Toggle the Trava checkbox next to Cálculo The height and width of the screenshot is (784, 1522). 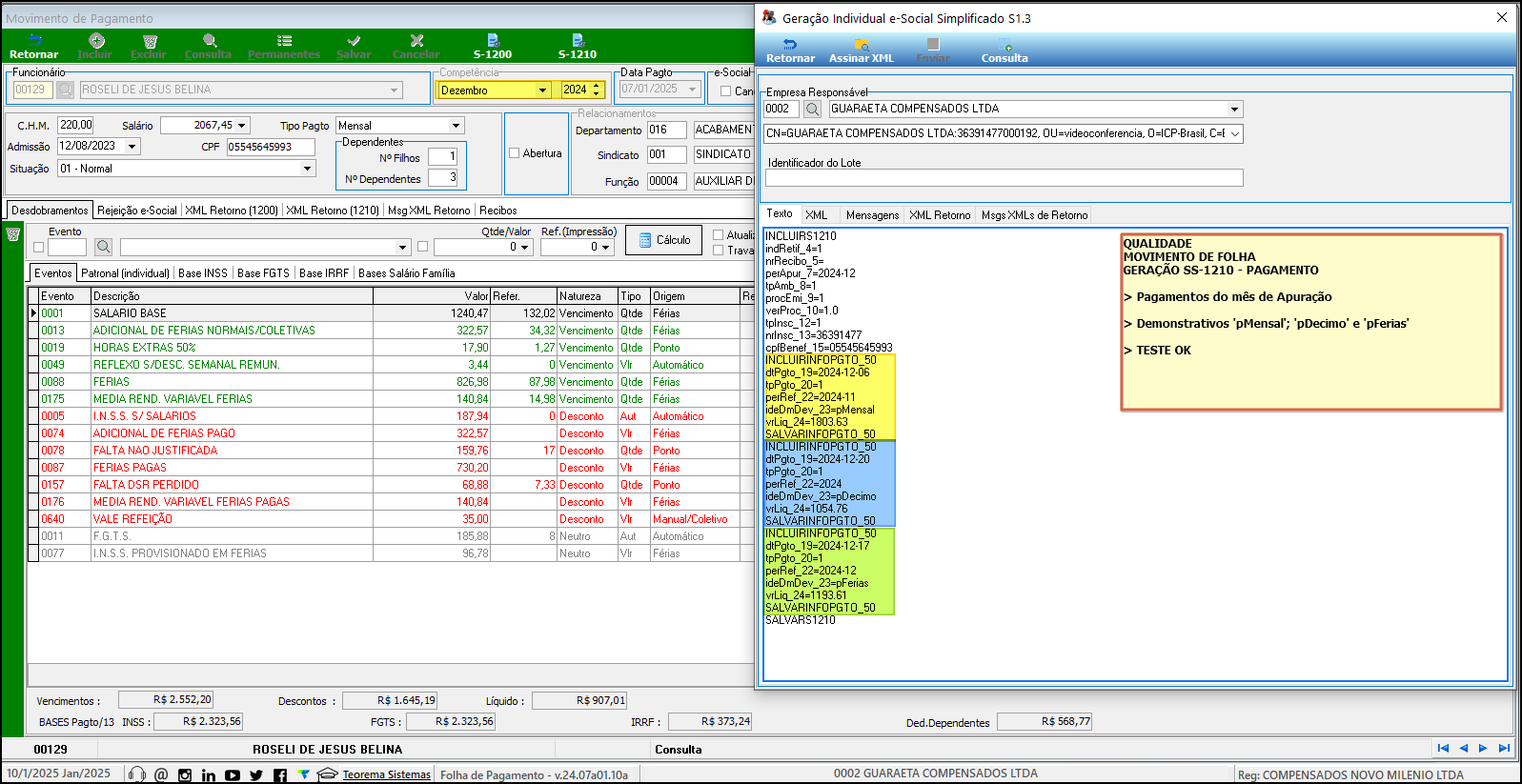(719, 251)
